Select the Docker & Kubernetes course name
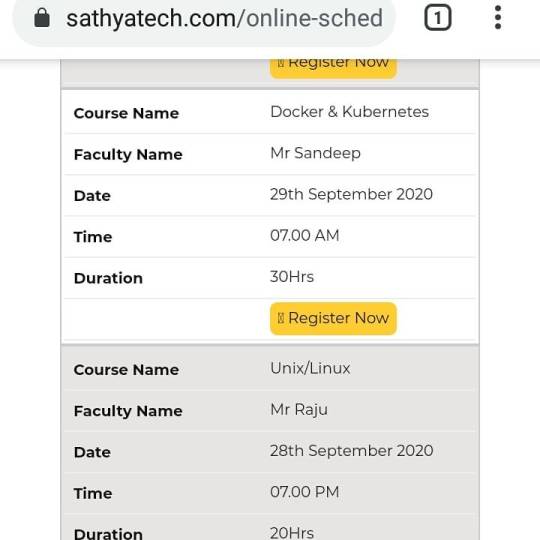Screen dimensions: 540x540 point(350,112)
